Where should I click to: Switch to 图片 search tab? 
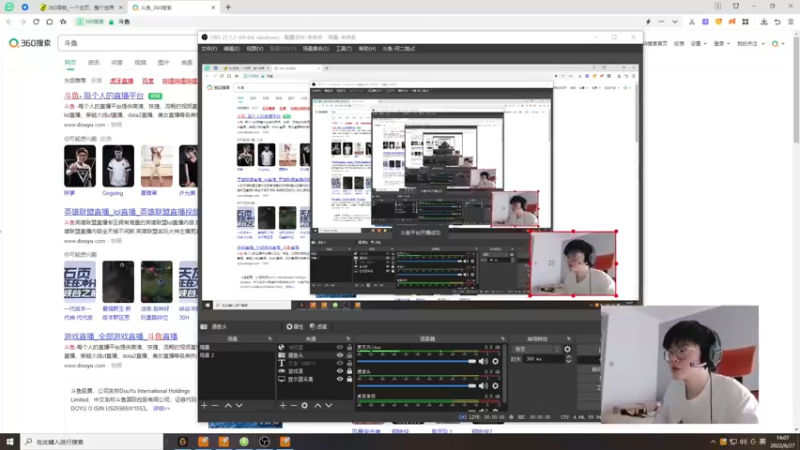click(163, 62)
